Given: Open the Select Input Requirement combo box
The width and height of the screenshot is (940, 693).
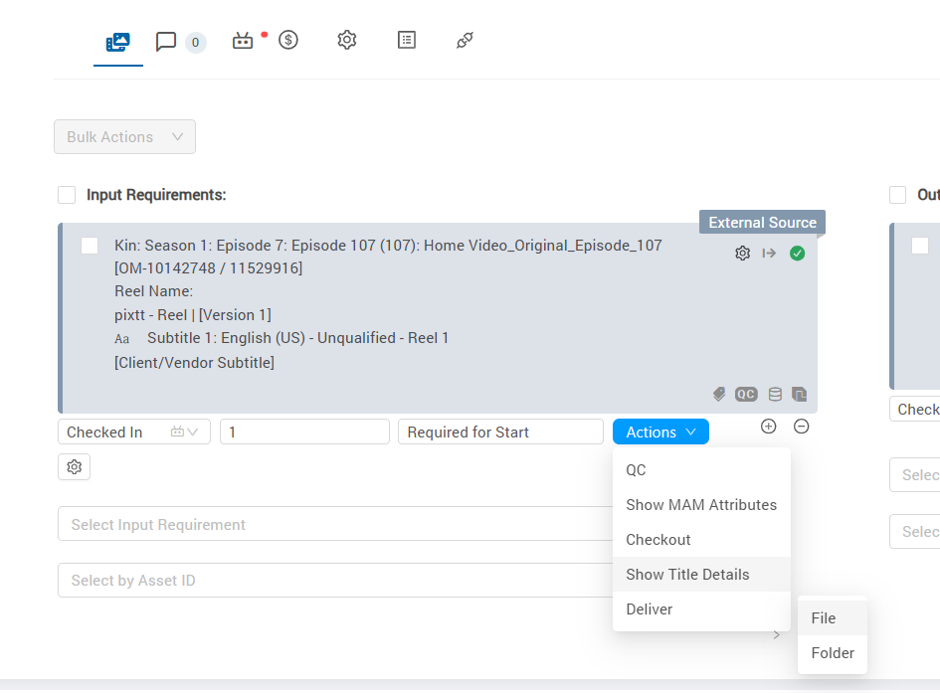Looking at the screenshot, I should (336, 524).
